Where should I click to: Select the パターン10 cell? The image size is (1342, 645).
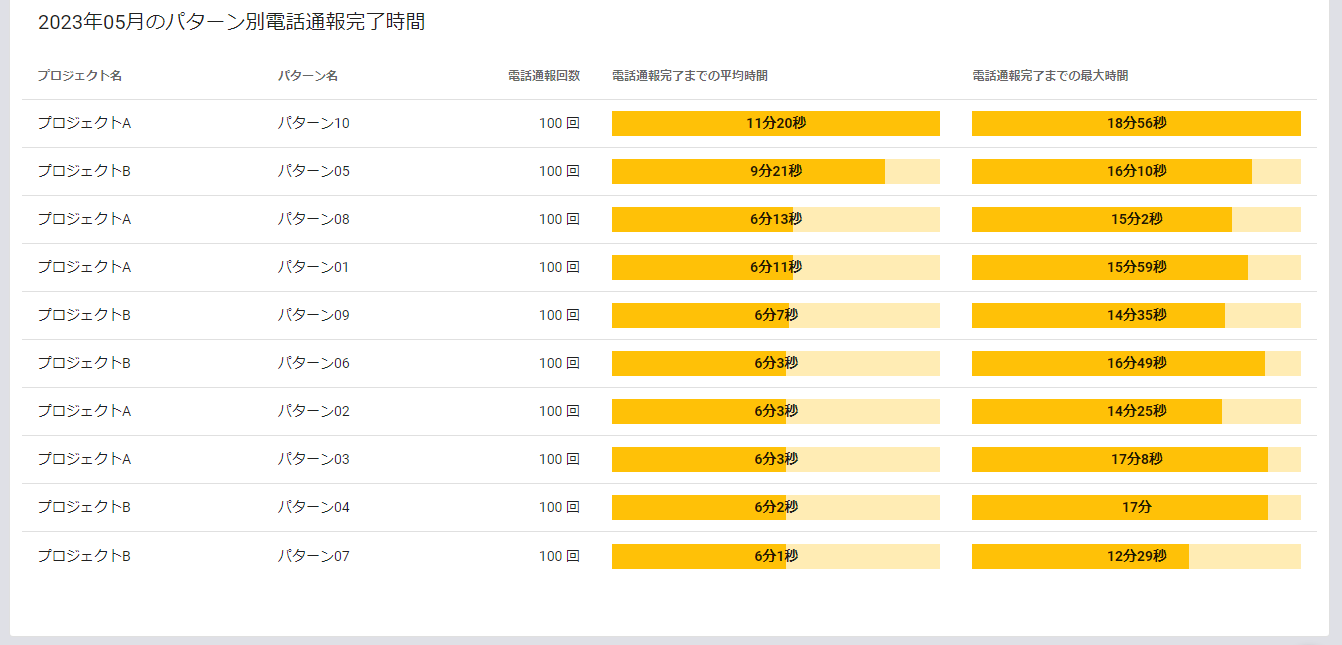[314, 124]
